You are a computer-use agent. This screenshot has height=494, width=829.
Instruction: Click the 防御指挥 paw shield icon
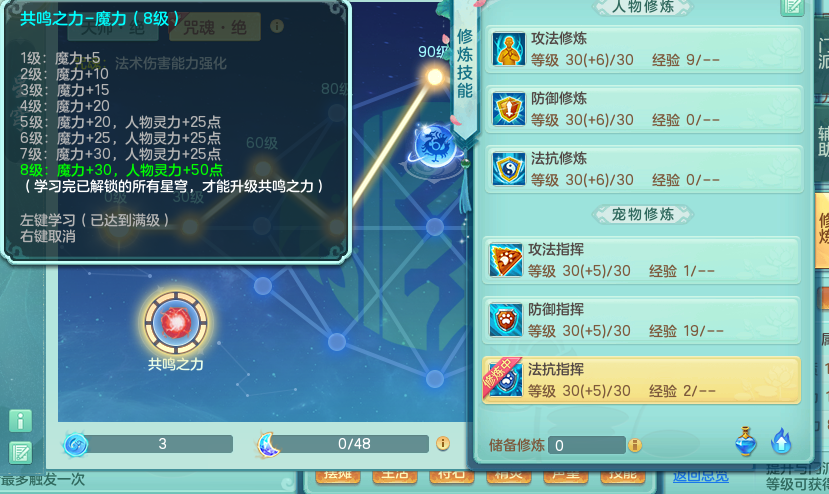(505, 319)
